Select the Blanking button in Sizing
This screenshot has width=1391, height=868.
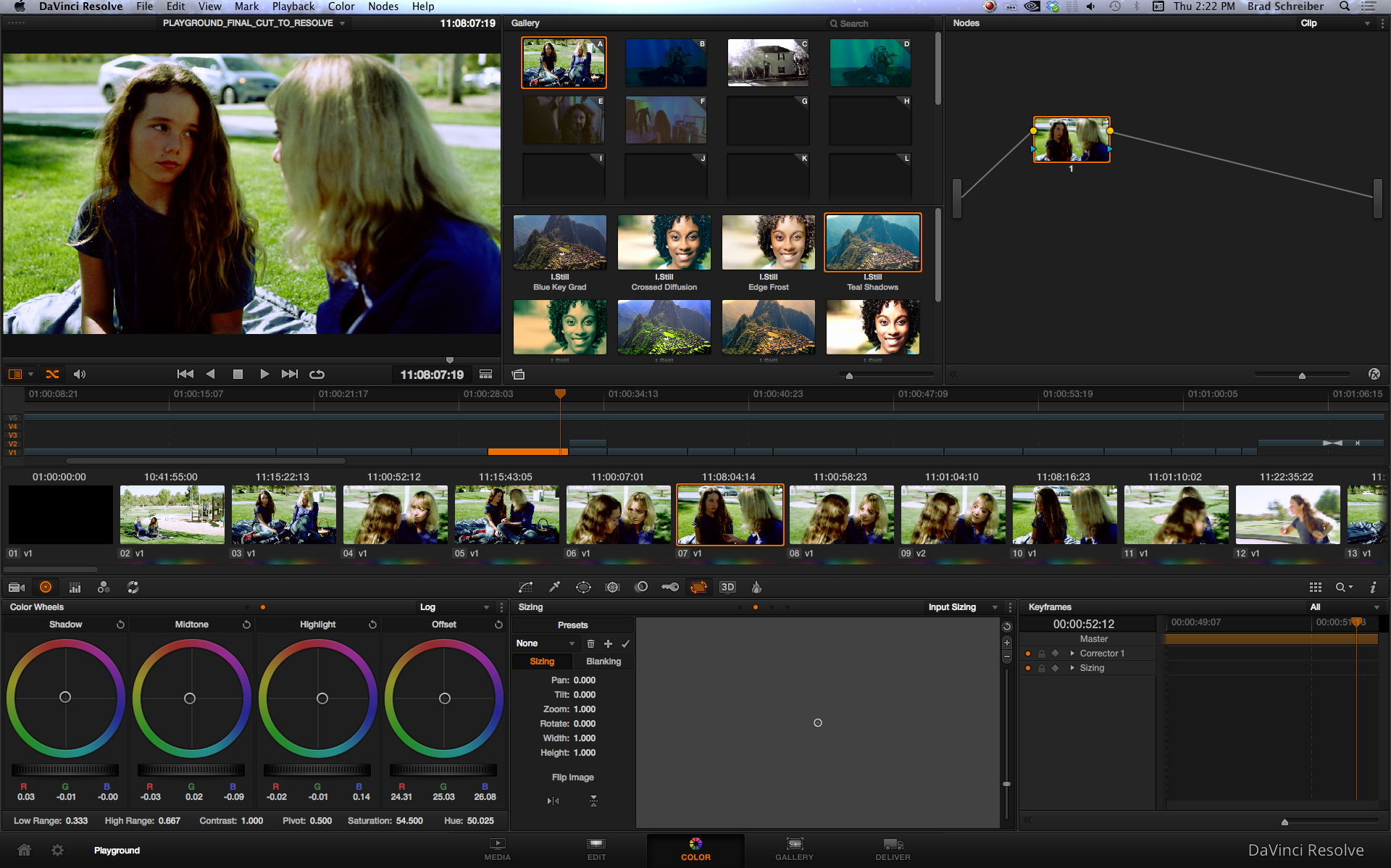click(603, 662)
